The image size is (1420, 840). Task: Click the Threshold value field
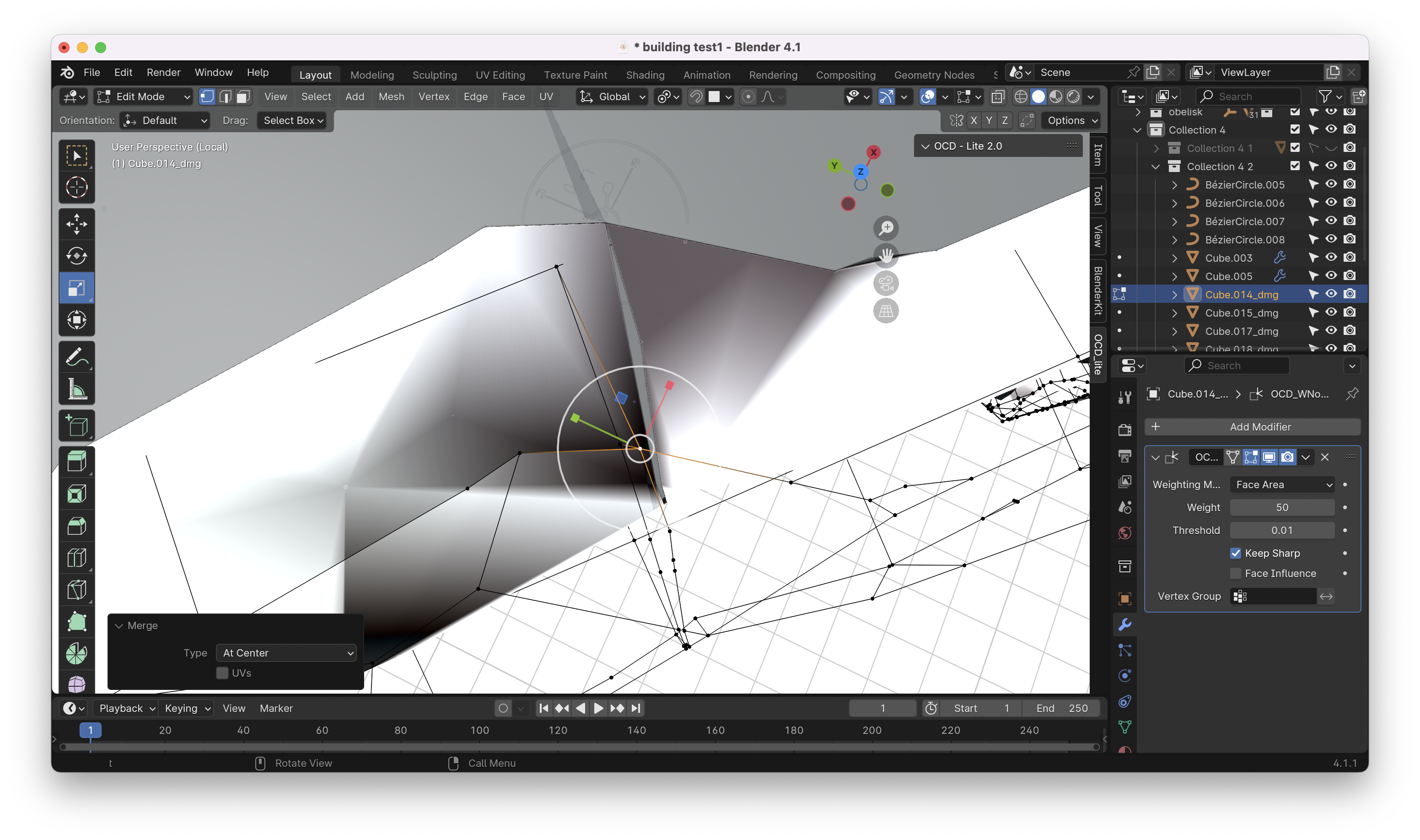point(1282,530)
